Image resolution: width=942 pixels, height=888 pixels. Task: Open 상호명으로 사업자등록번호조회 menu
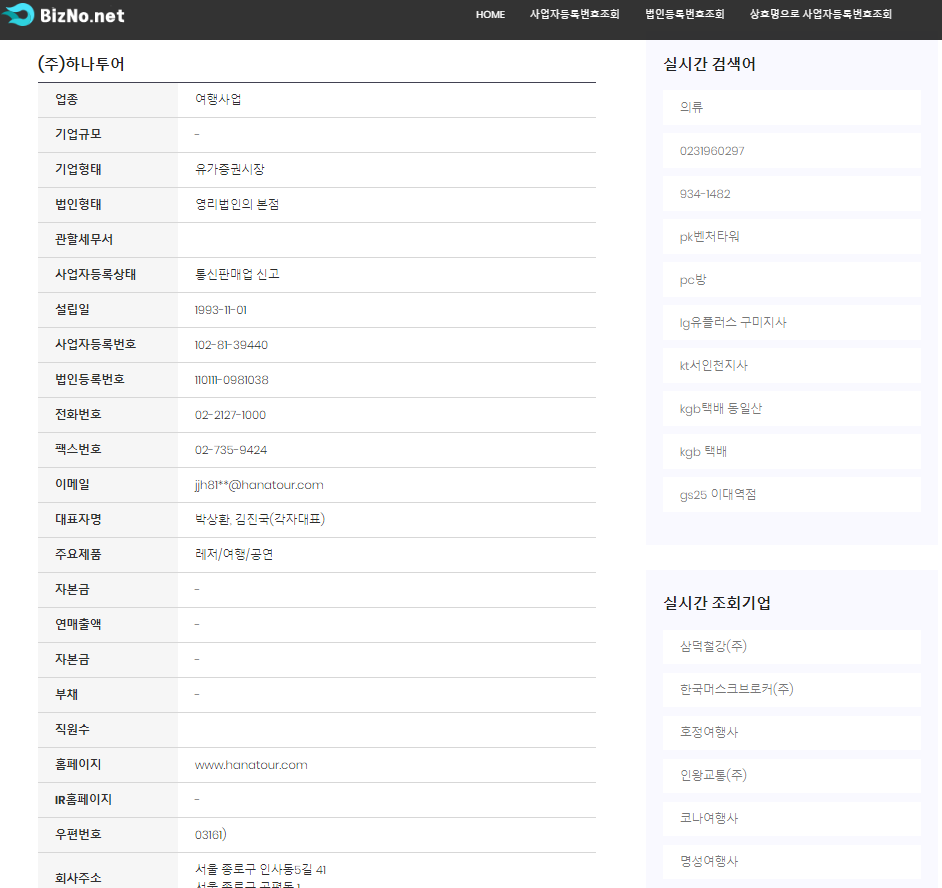click(821, 14)
